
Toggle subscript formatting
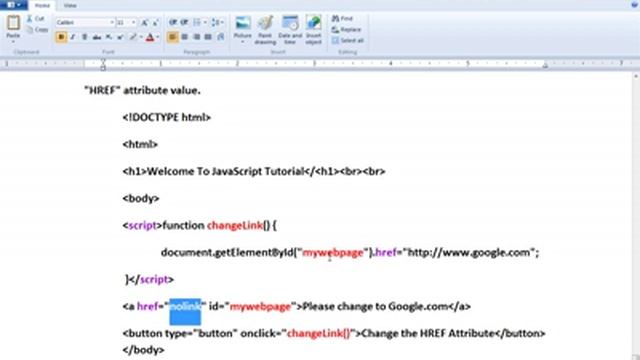(109, 37)
